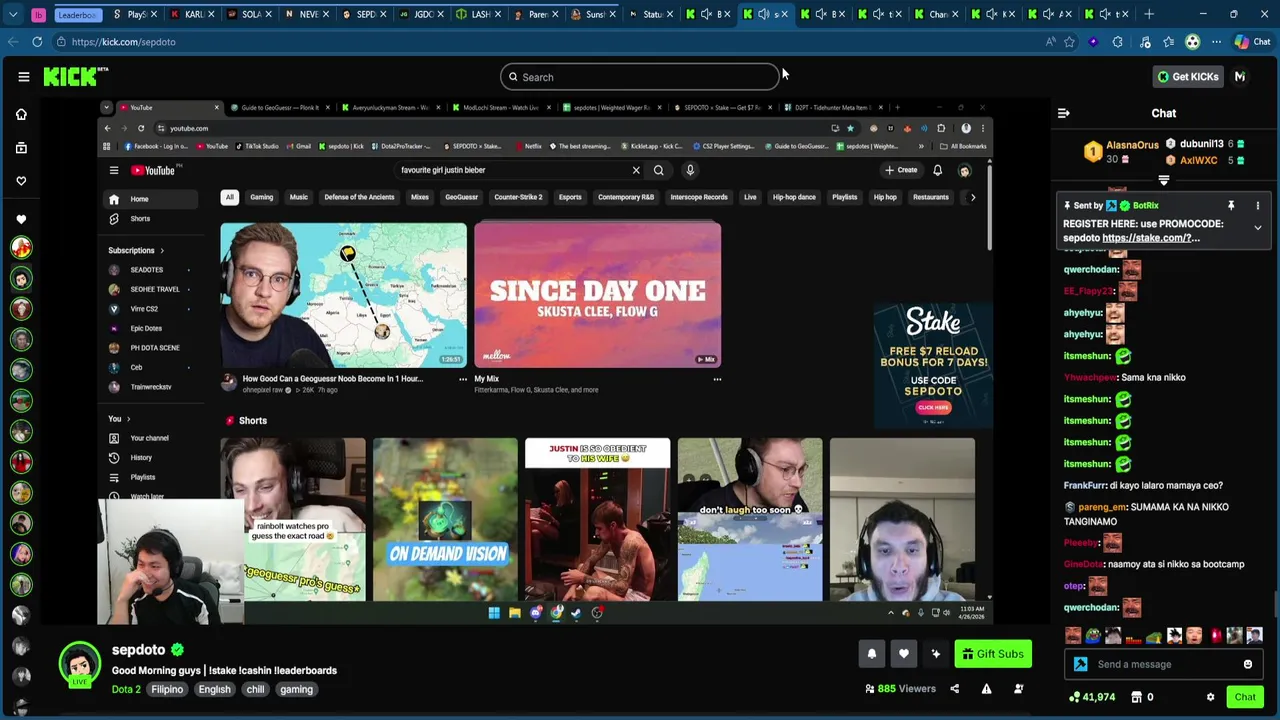The width and height of the screenshot is (1280, 720).
Task: Click into the Kick search box
Action: pos(640,77)
